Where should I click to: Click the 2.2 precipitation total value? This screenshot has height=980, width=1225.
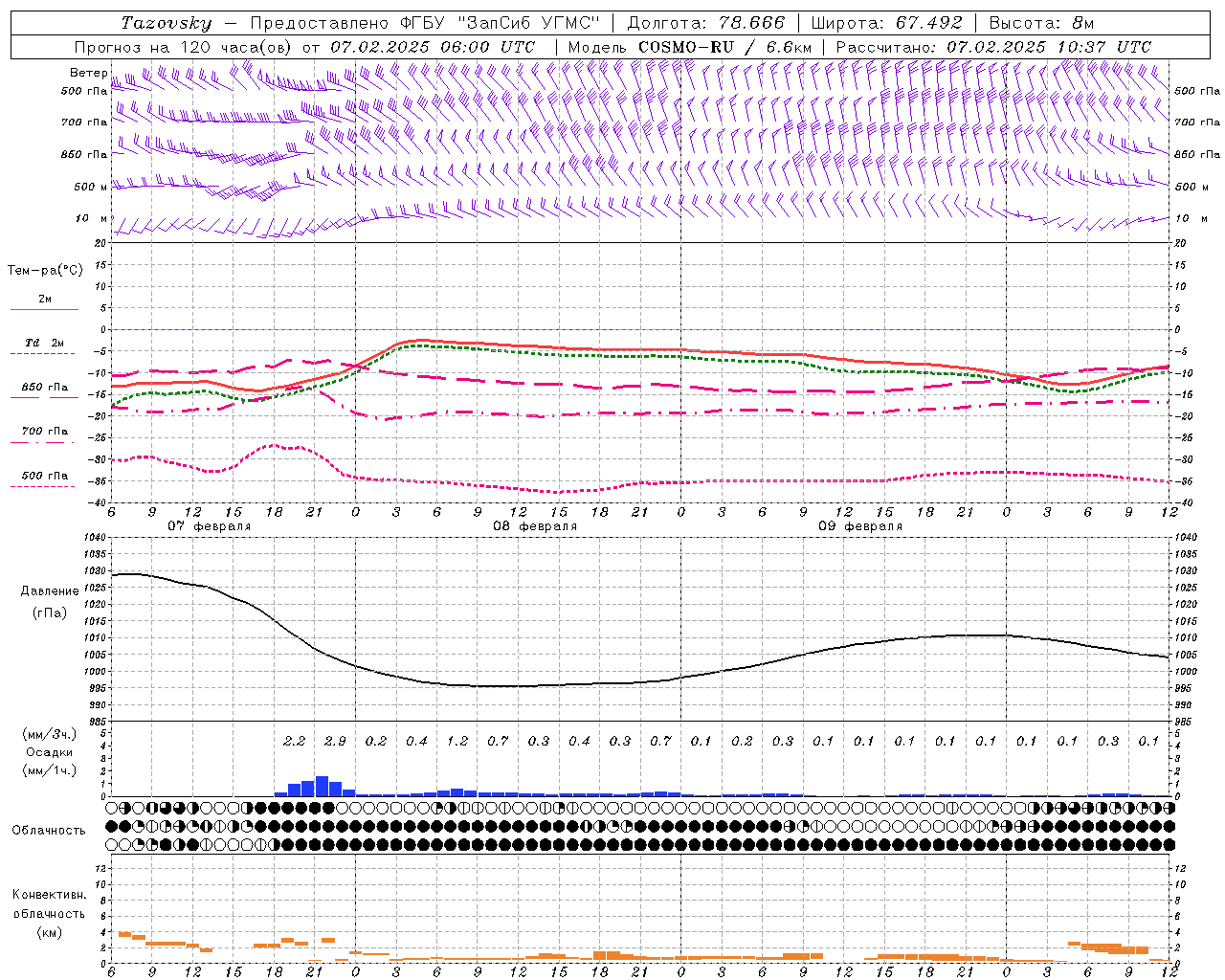(295, 741)
